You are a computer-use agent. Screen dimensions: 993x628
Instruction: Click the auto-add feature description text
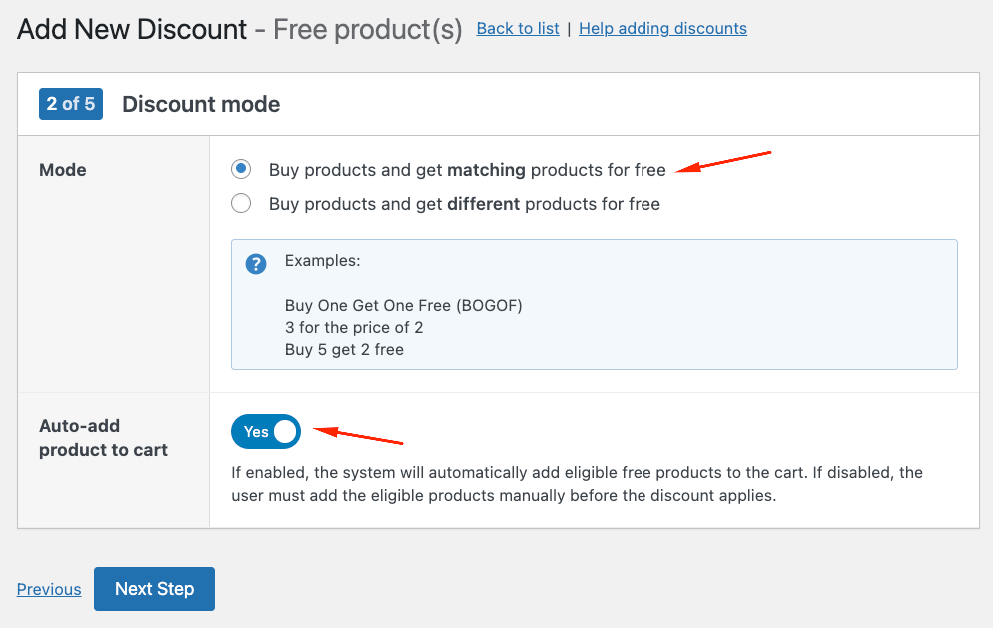pos(575,483)
